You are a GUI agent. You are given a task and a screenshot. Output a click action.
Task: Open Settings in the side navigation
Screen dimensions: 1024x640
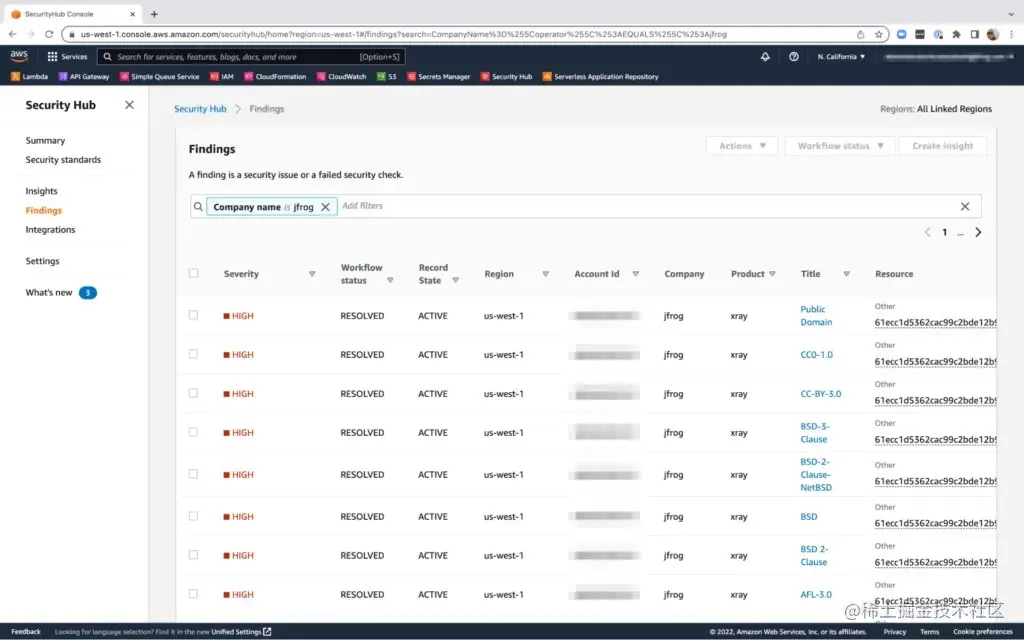coord(42,261)
